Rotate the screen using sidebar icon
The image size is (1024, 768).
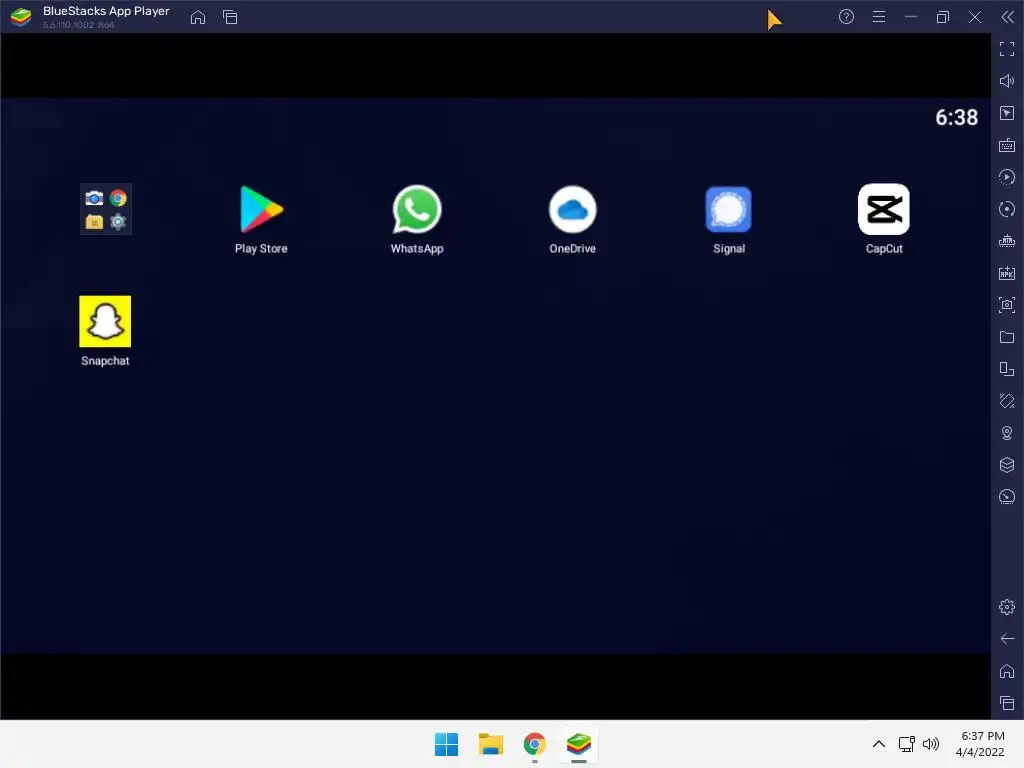click(1006, 369)
